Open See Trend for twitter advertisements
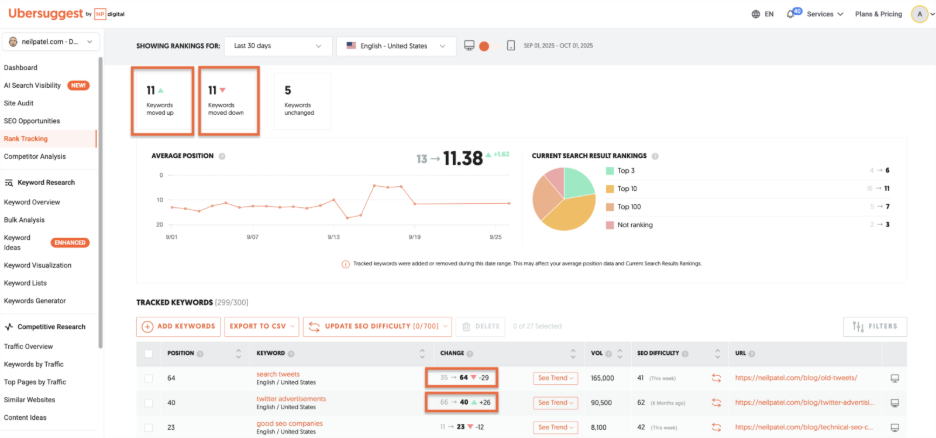 [x=556, y=403]
